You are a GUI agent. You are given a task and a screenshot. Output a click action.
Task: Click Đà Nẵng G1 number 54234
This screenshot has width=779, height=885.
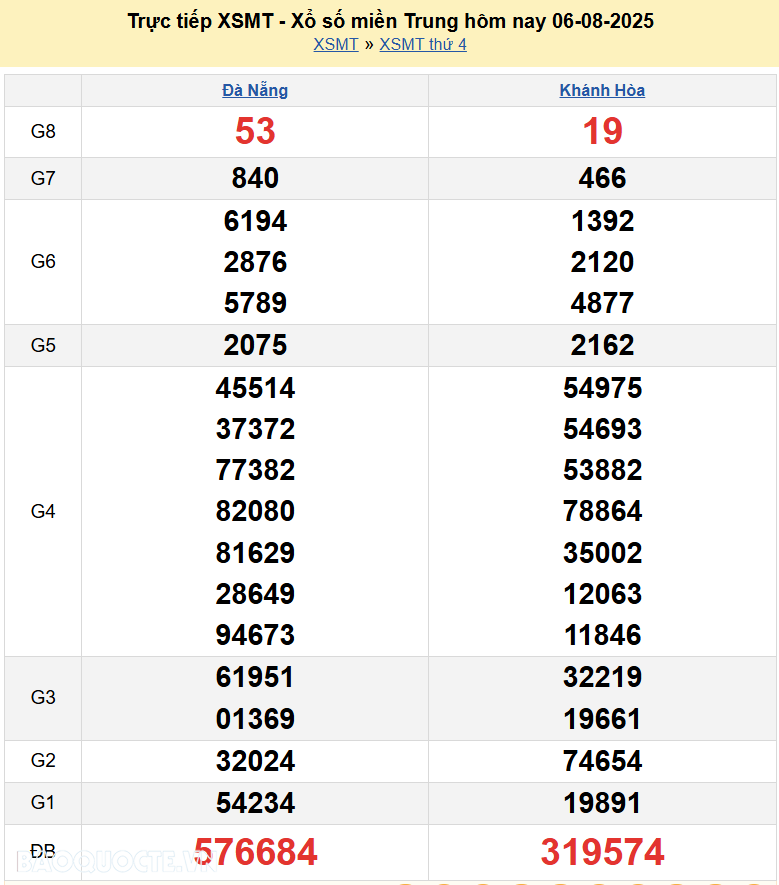point(255,803)
